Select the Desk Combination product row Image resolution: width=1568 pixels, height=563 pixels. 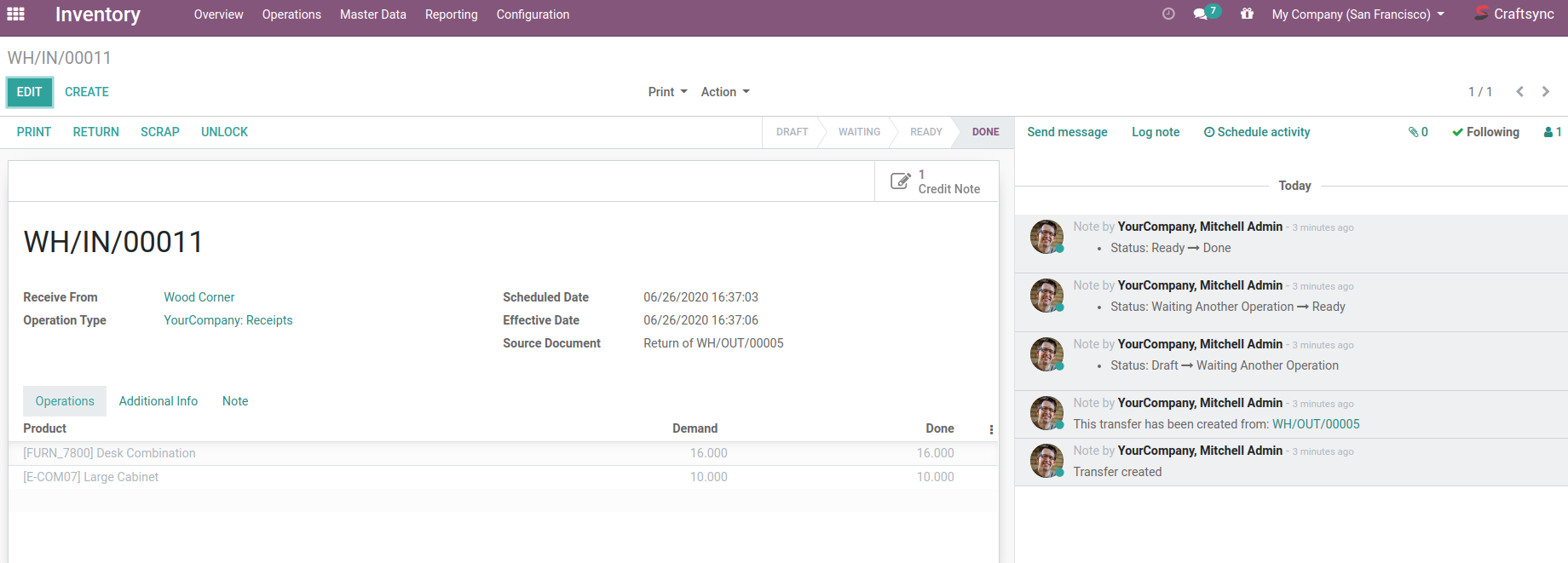(109, 453)
